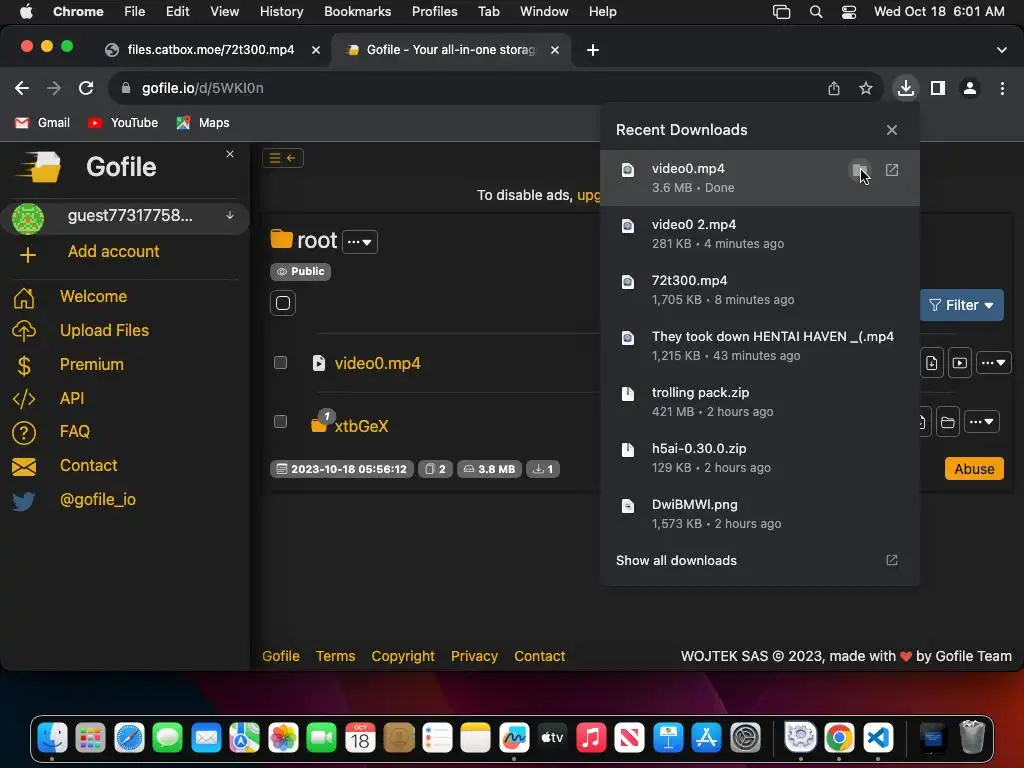Click download icon on video0.mp4 row

(931, 363)
